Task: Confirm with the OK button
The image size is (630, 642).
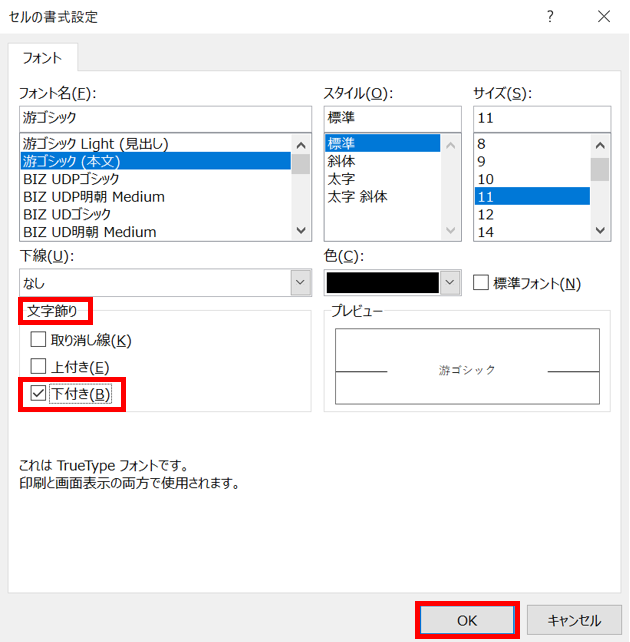Action: (x=467, y=620)
